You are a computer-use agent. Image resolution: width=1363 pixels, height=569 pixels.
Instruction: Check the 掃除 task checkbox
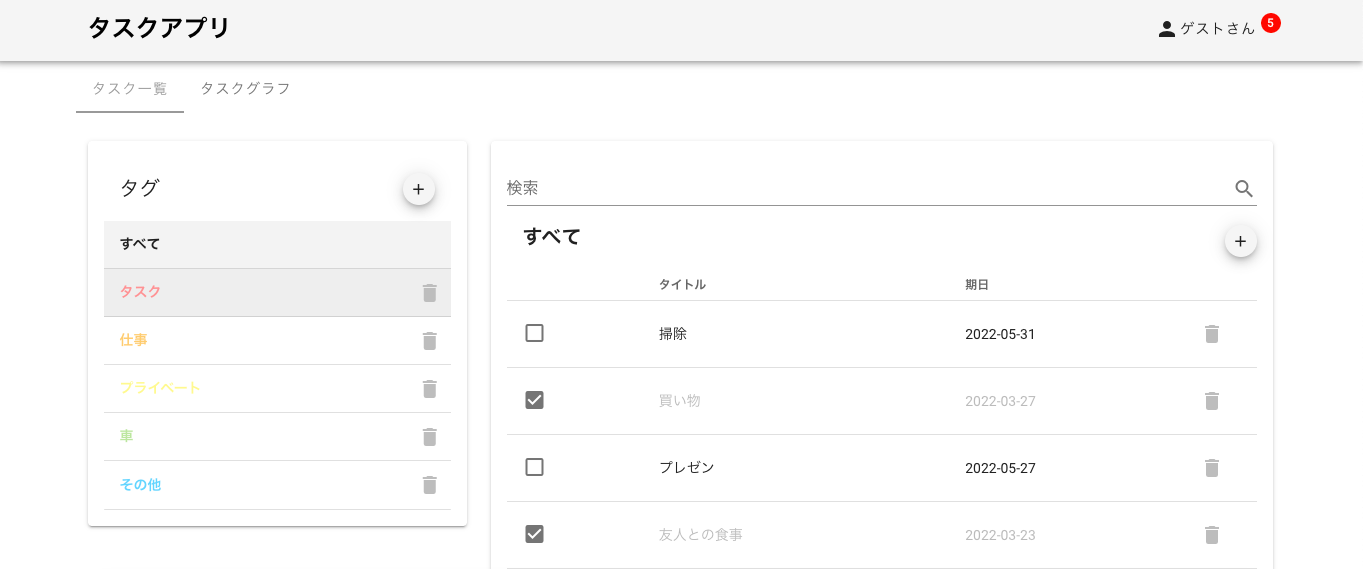click(535, 333)
